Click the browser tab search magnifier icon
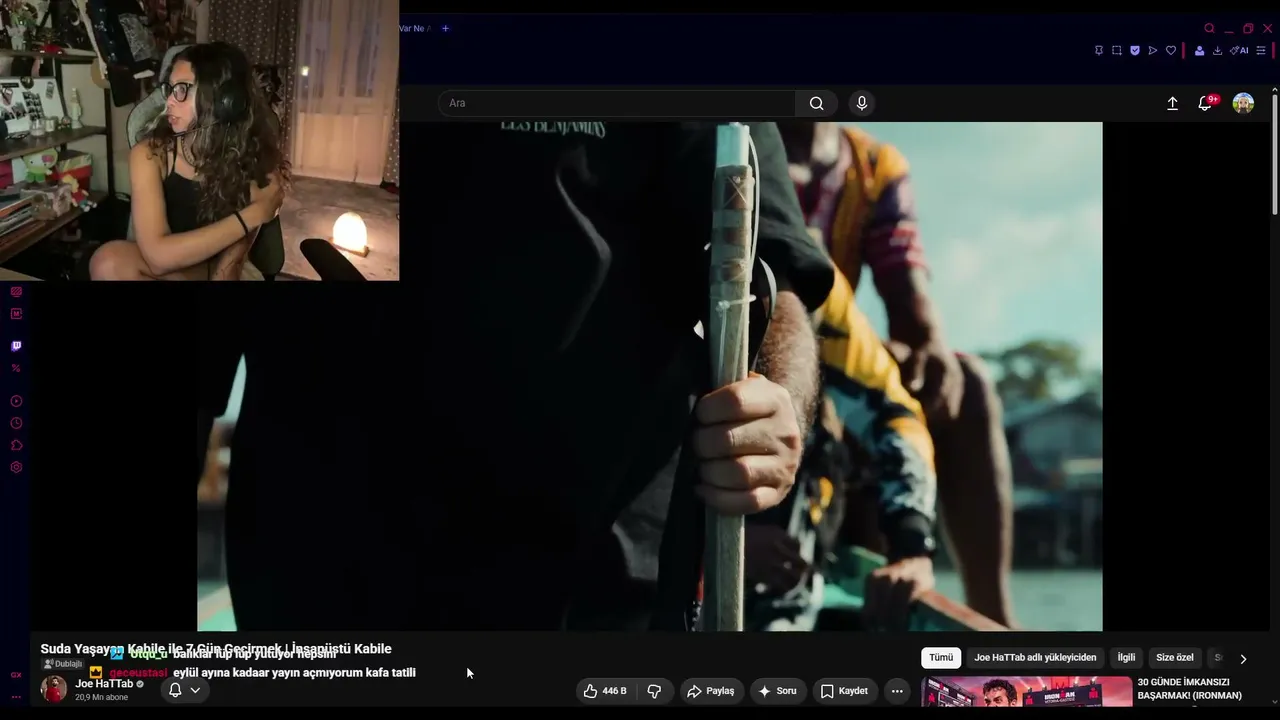 pos(1209,28)
